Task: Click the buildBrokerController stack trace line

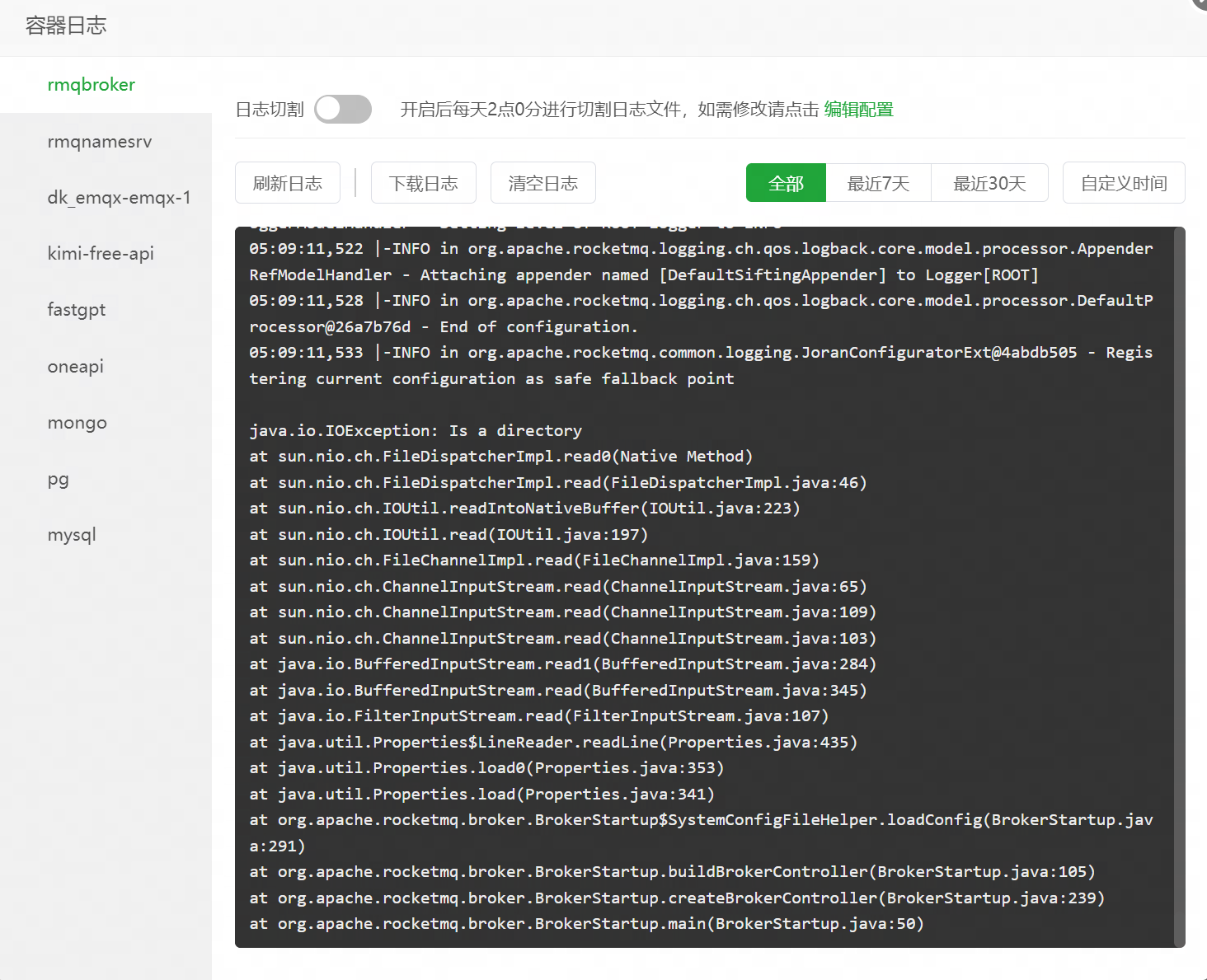Action: pos(672,871)
